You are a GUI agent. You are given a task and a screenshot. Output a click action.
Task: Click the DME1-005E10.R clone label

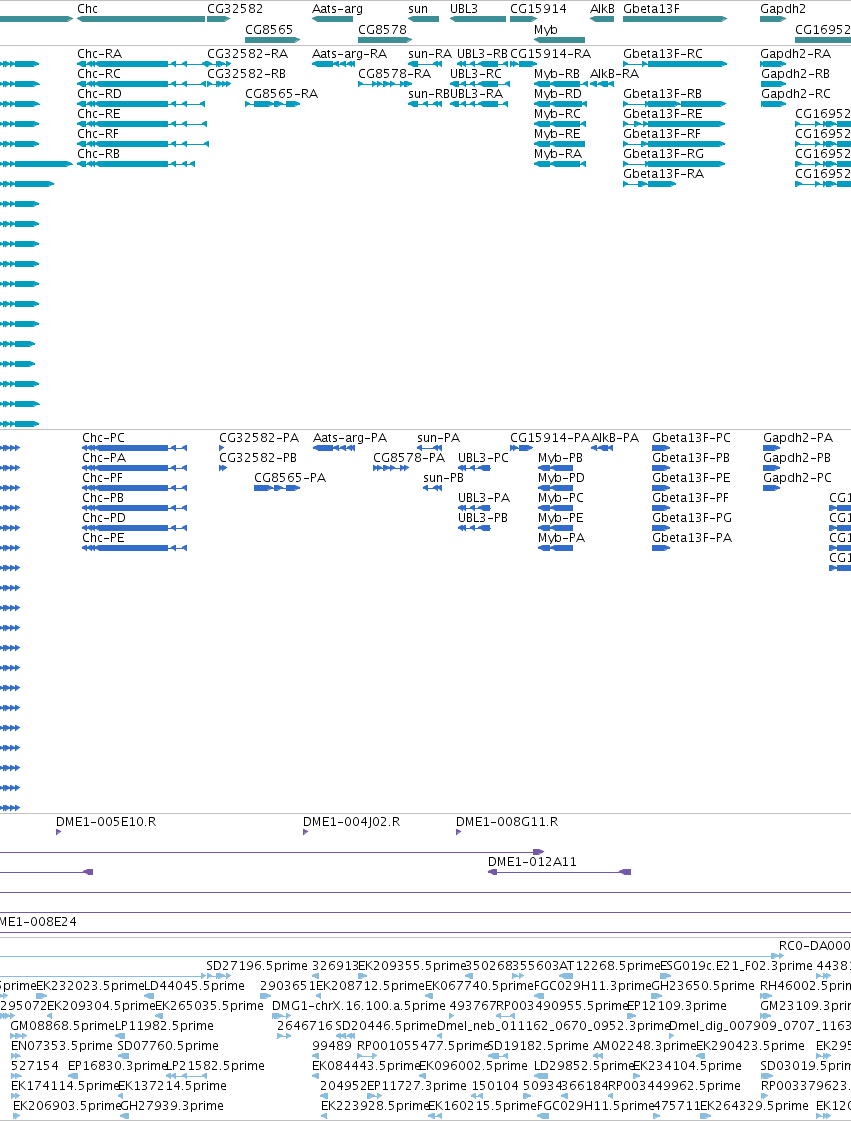[106, 821]
